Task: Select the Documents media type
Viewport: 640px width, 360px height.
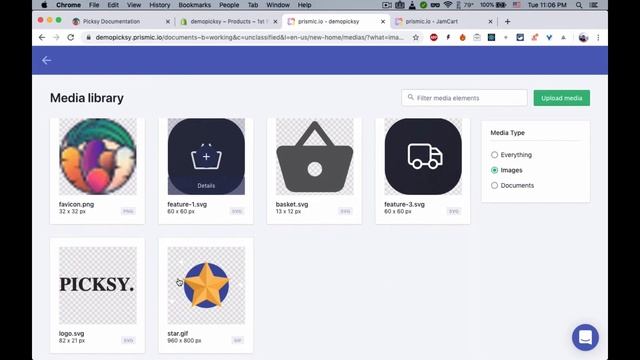Action: tap(494, 185)
